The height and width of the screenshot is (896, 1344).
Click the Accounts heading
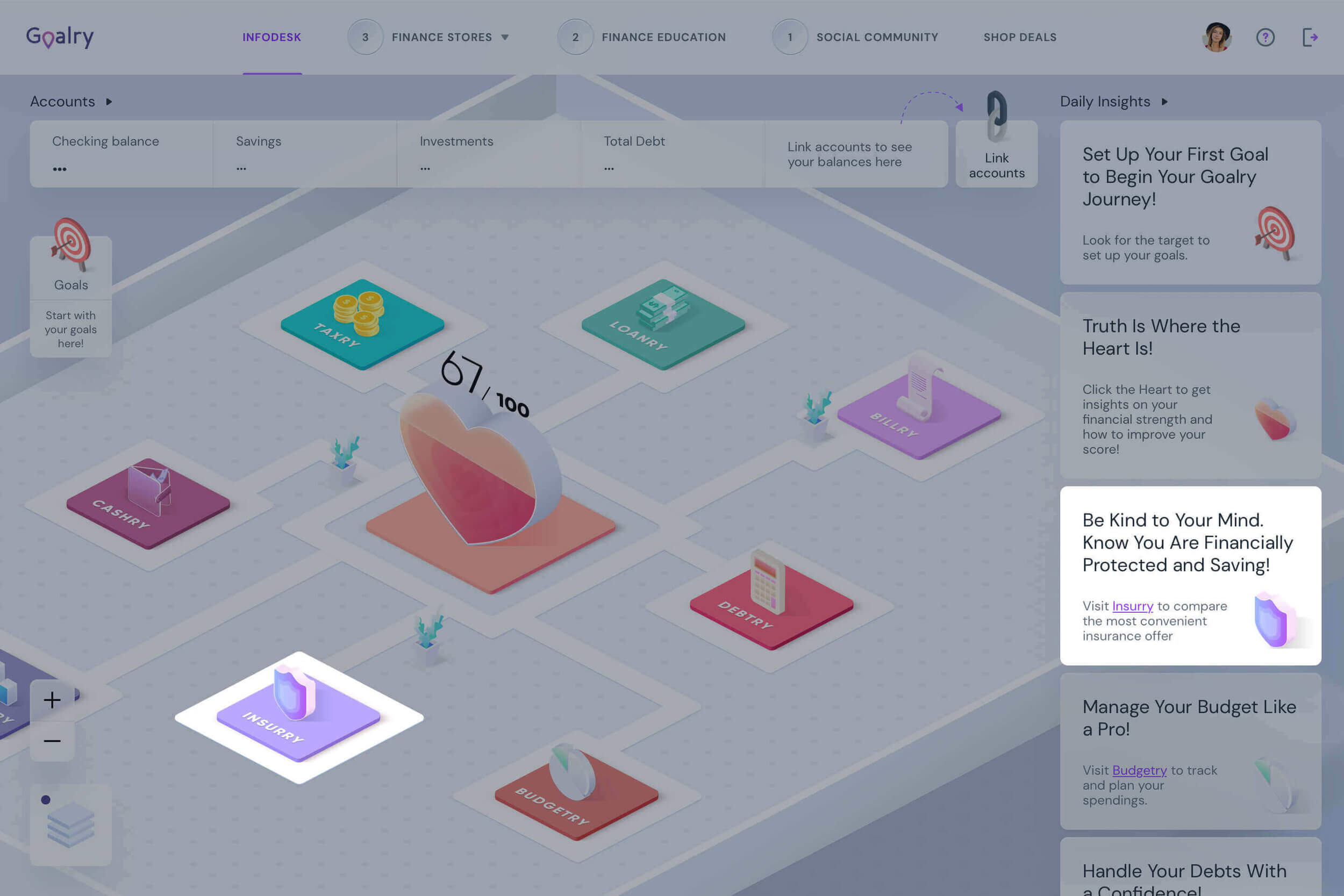(x=62, y=102)
